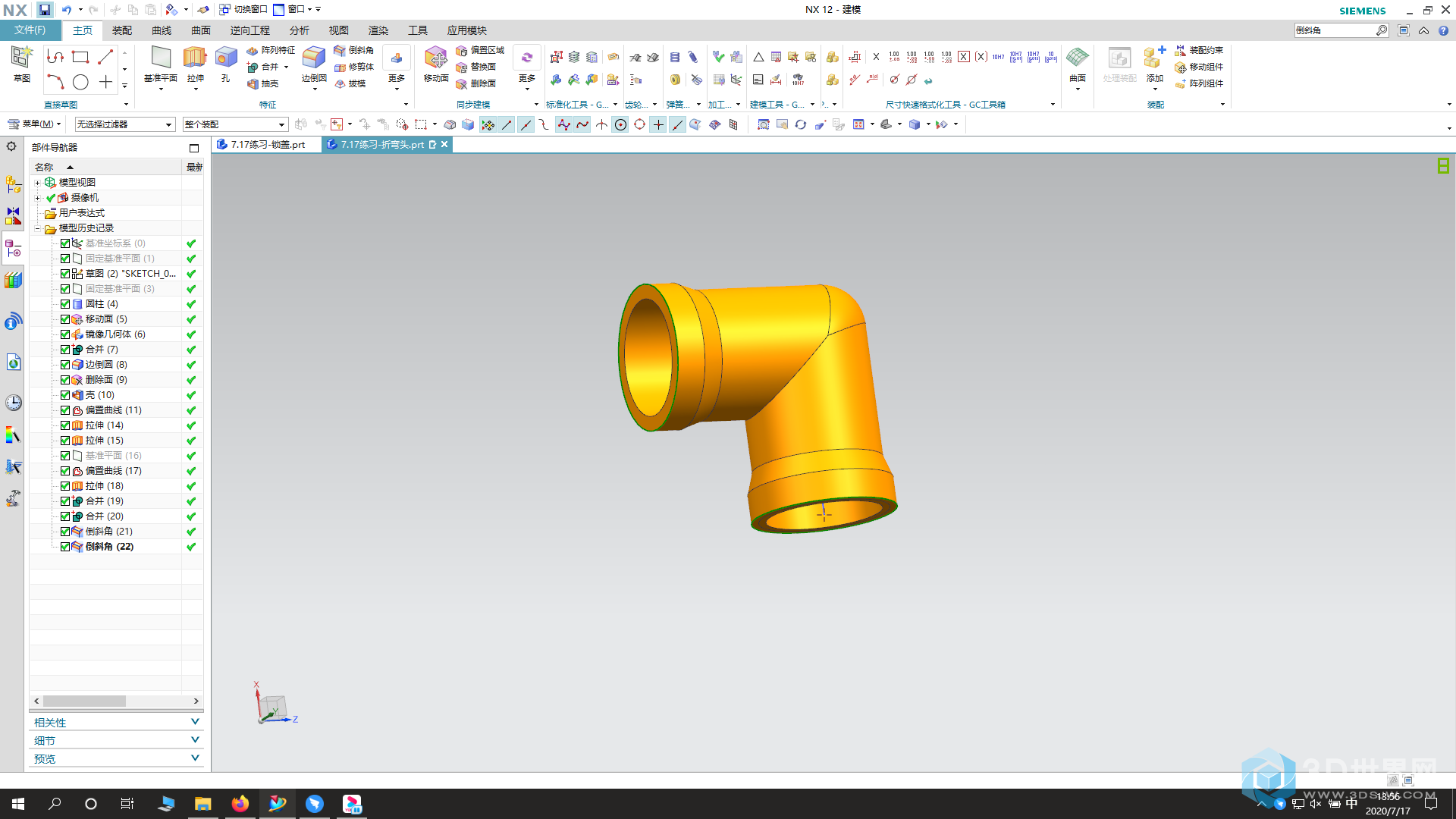Image resolution: width=1456 pixels, height=819 pixels.
Task: Open the selection filter dropdown (无选择过滤器)
Action: tap(125, 124)
